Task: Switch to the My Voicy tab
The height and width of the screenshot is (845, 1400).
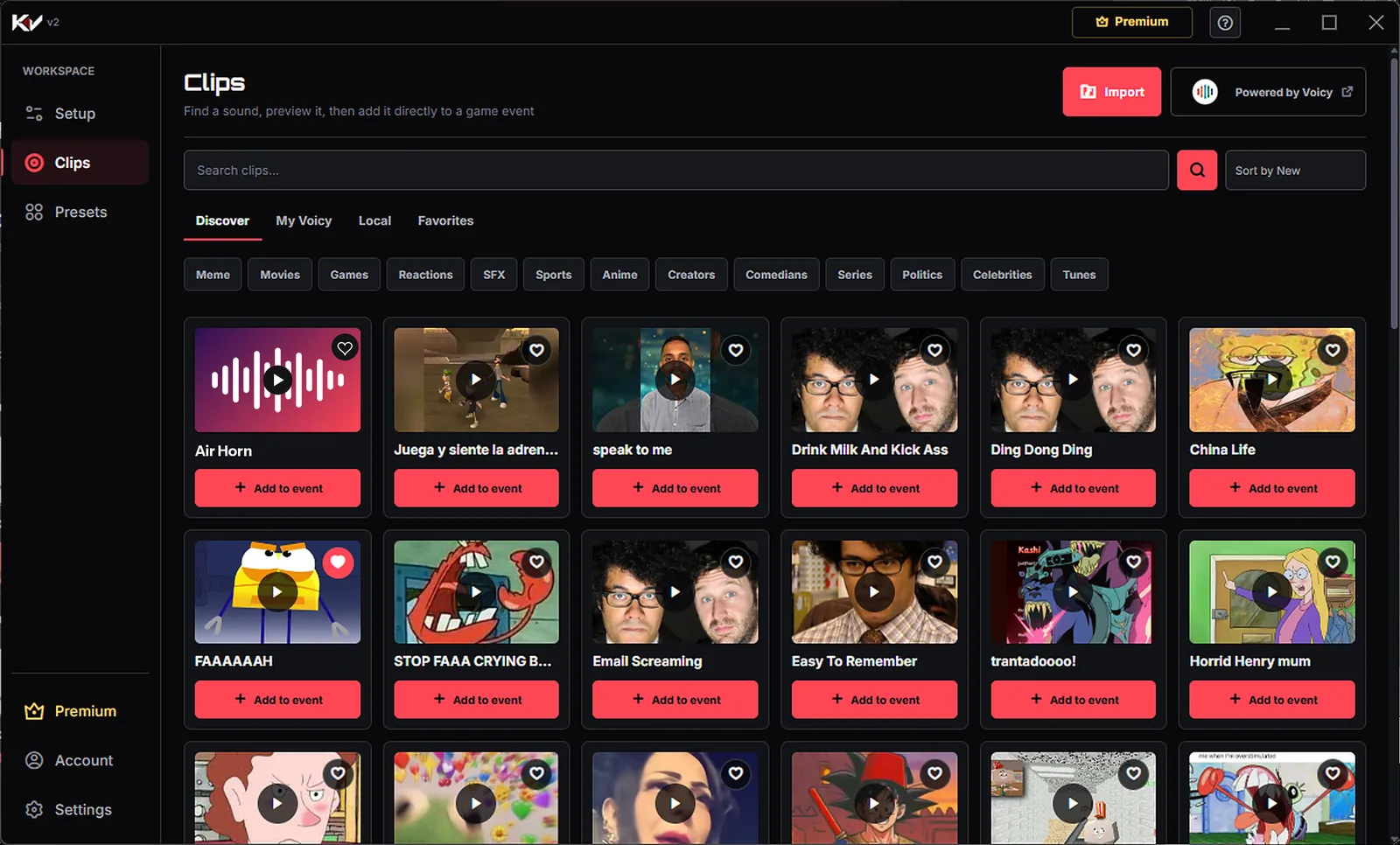Action: click(304, 221)
